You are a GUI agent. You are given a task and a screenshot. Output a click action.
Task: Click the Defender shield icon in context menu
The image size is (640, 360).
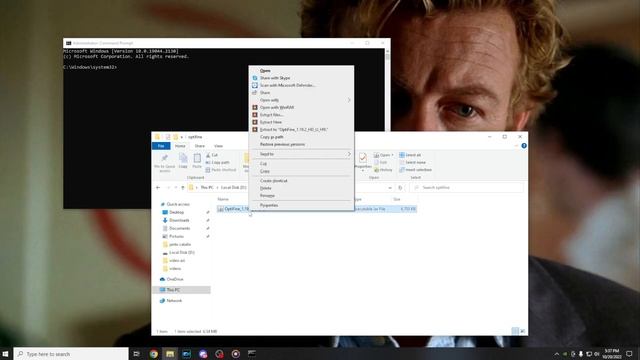tap(255, 85)
